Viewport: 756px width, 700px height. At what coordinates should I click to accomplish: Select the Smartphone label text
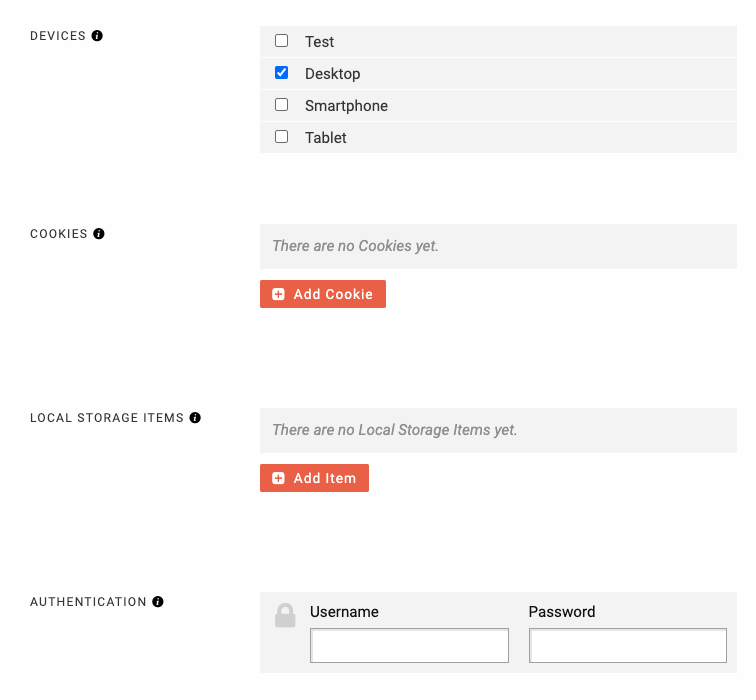[346, 106]
